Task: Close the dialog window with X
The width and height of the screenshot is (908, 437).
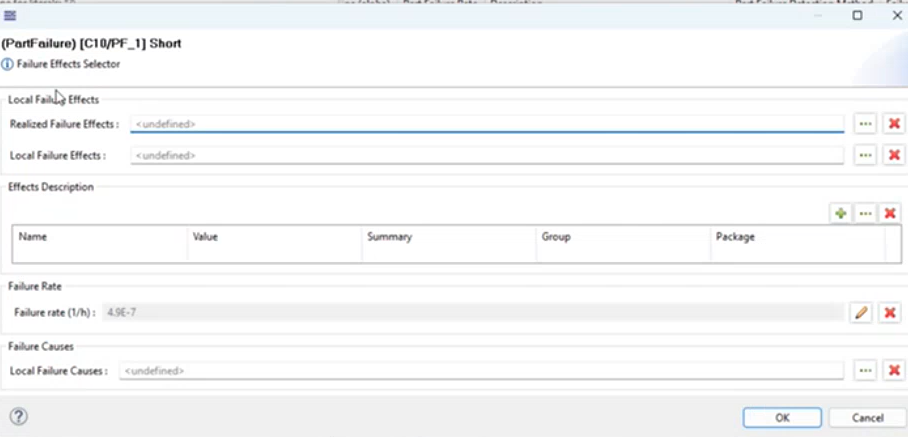Action: (896, 16)
